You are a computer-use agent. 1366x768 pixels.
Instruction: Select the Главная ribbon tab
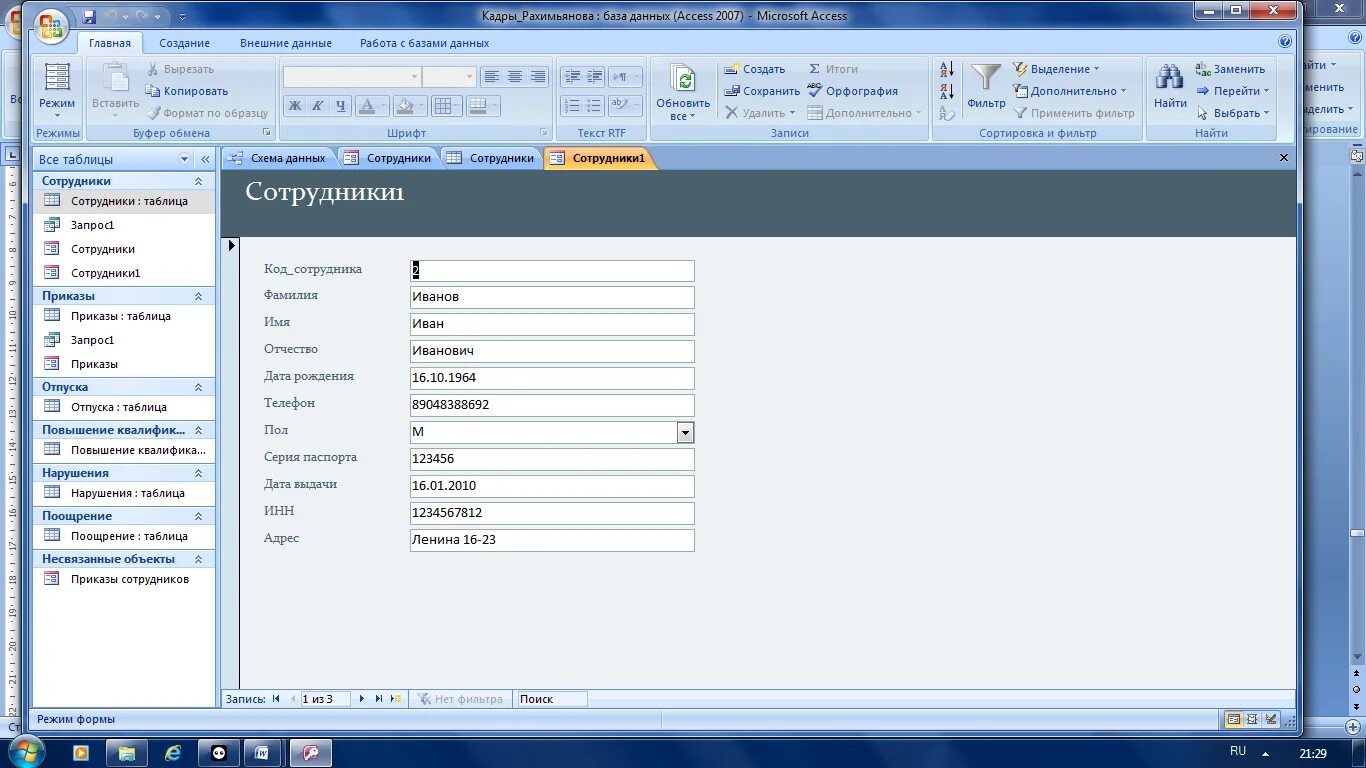pyautogui.click(x=110, y=43)
